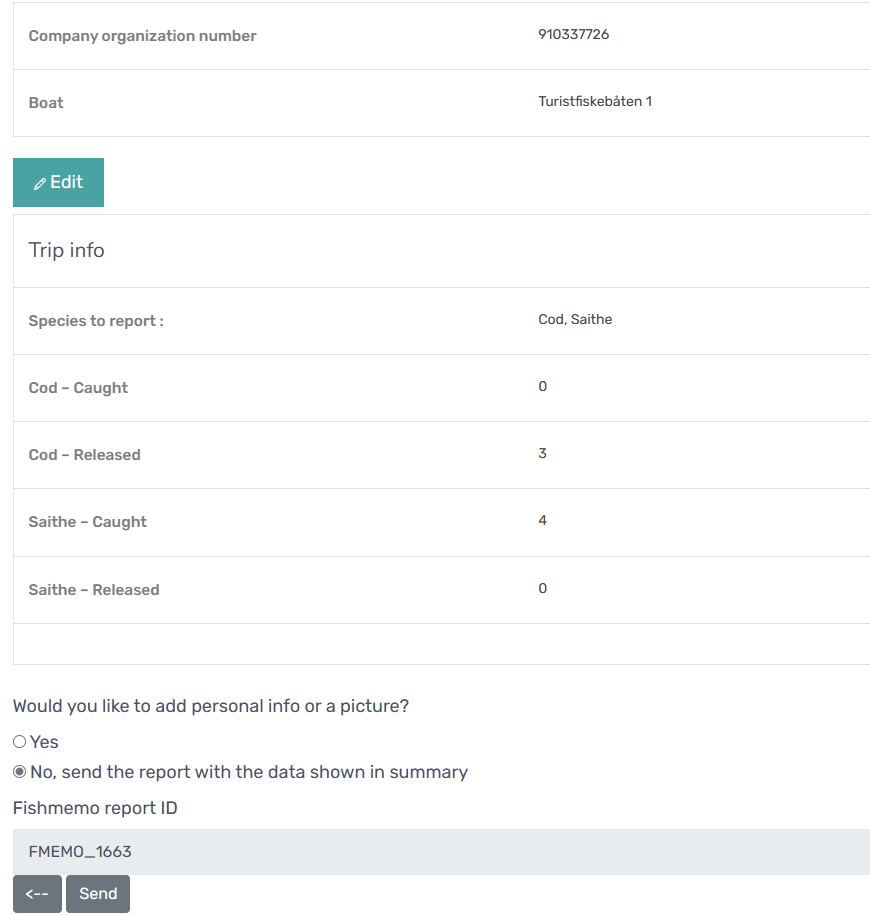Click the Fishmemo report ID field

pyautogui.click(x=440, y=852)
